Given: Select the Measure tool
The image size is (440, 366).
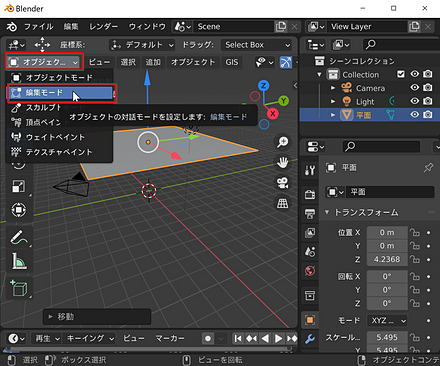Looking at the screenshot, I should coord(19,261).
